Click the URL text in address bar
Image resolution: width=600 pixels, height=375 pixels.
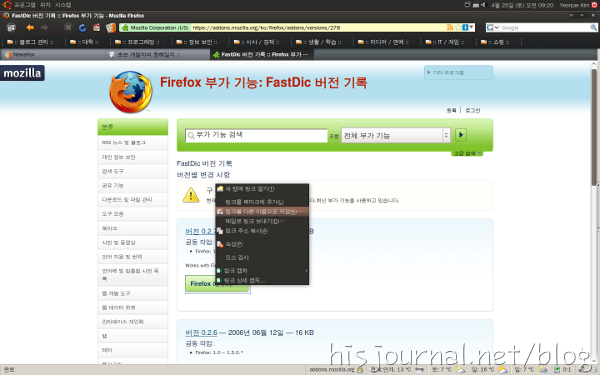pyautogui.click(x=266, y=28)
